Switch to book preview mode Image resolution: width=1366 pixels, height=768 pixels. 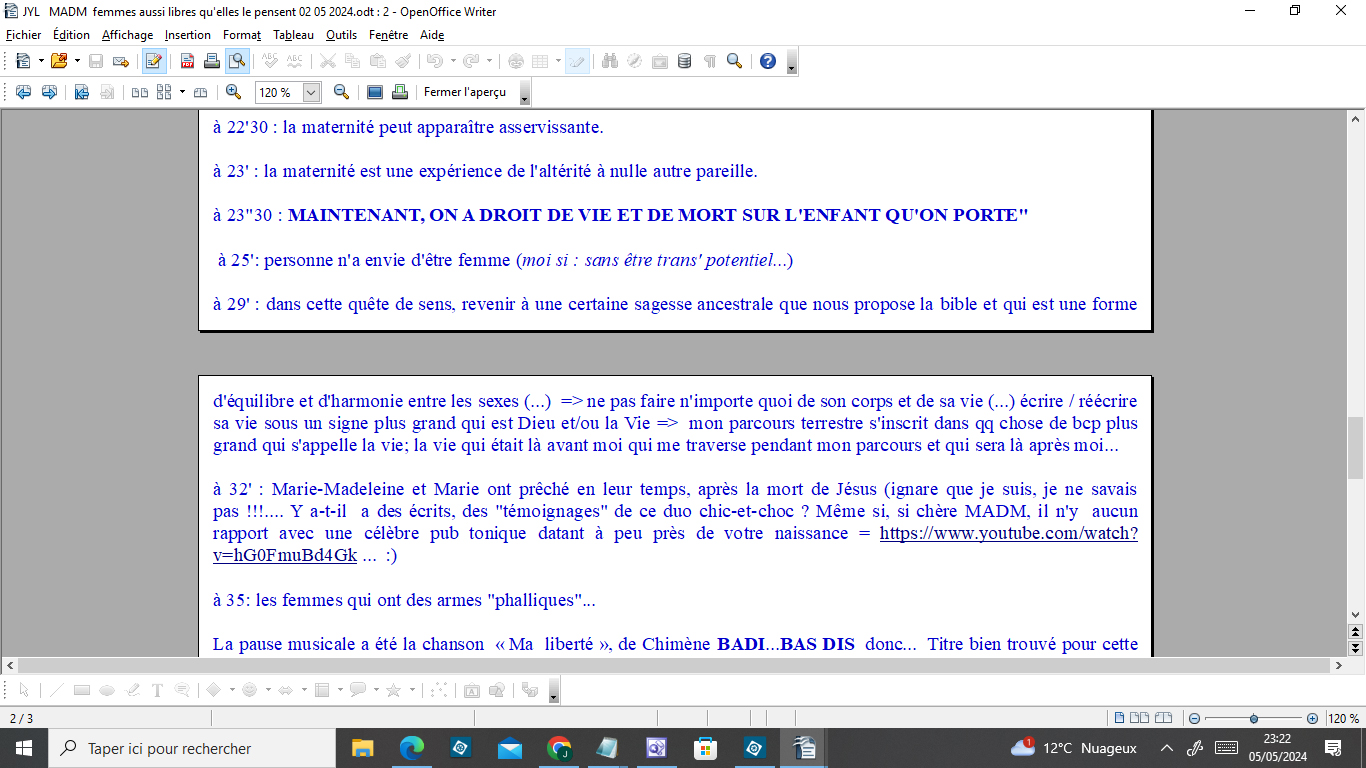(x=200, y=92)
